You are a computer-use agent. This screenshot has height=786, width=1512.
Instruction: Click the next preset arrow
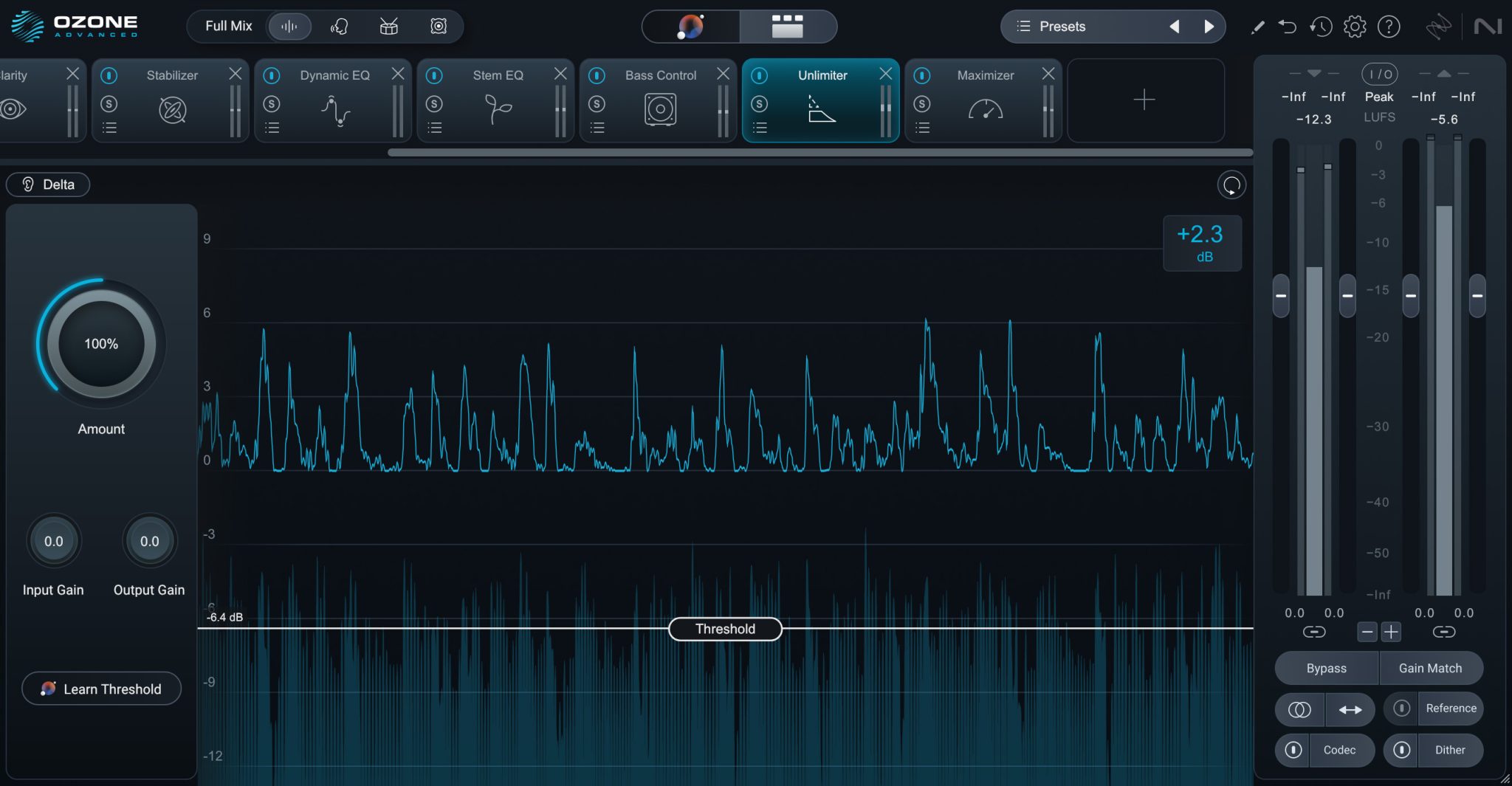[1209, 26]
